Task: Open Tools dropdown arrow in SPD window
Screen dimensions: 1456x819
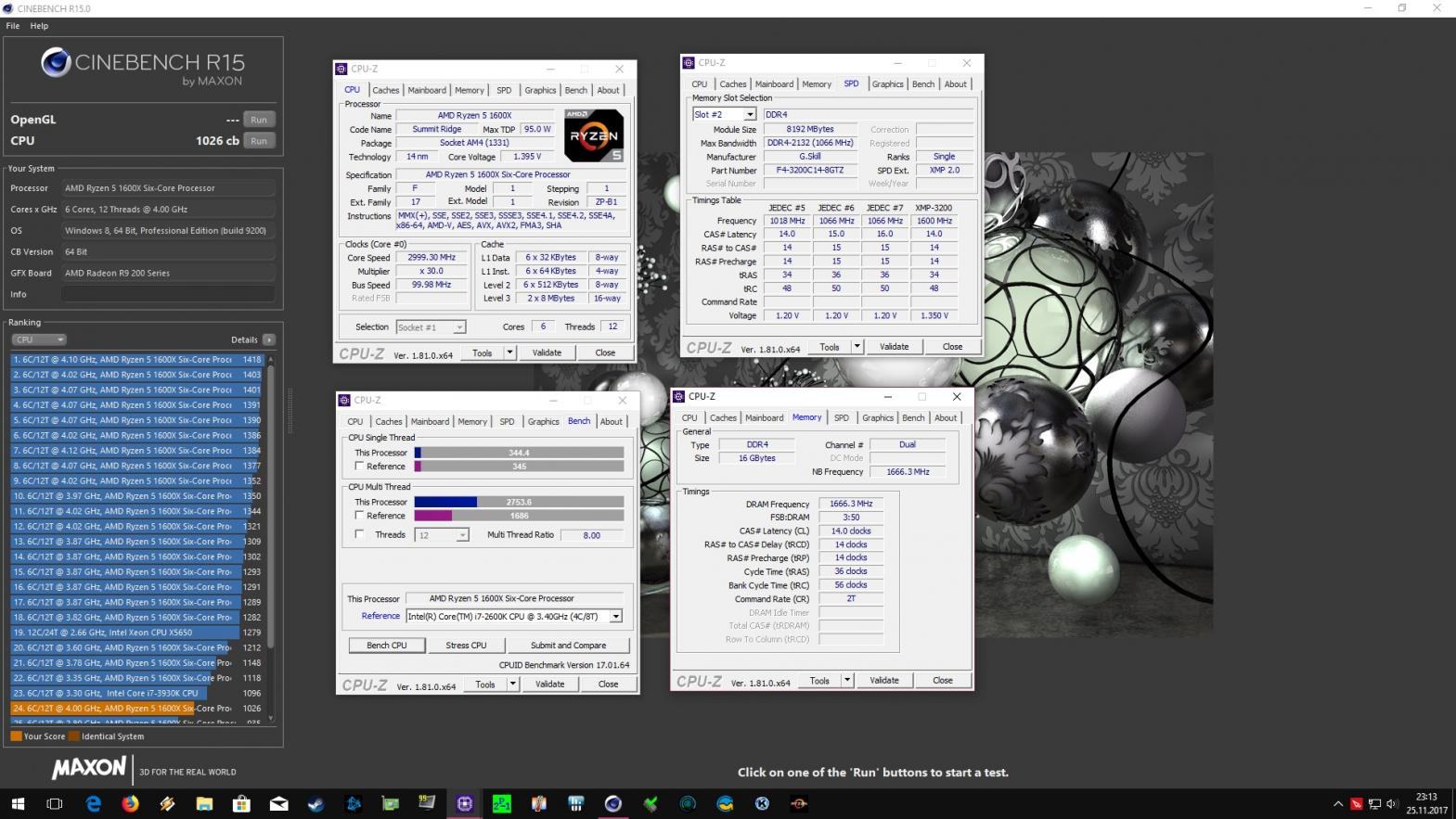Action: coord(857,347)
